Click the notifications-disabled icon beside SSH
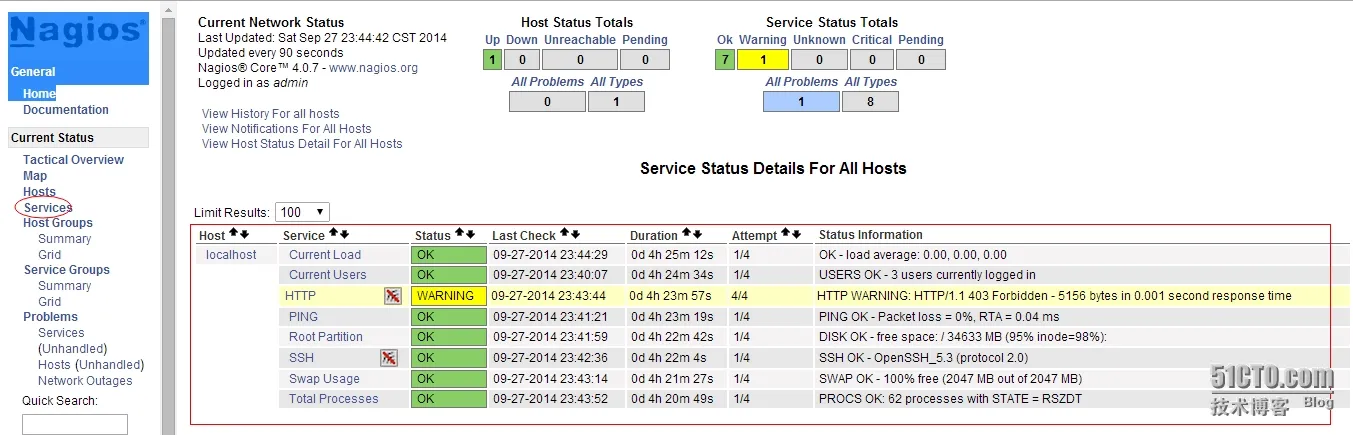The width and height of the screenshot is (1353, 435). coord(388,358)
